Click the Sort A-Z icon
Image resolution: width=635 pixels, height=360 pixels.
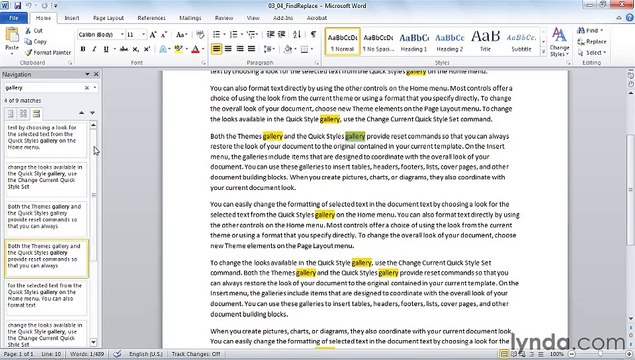pos(297,34)
